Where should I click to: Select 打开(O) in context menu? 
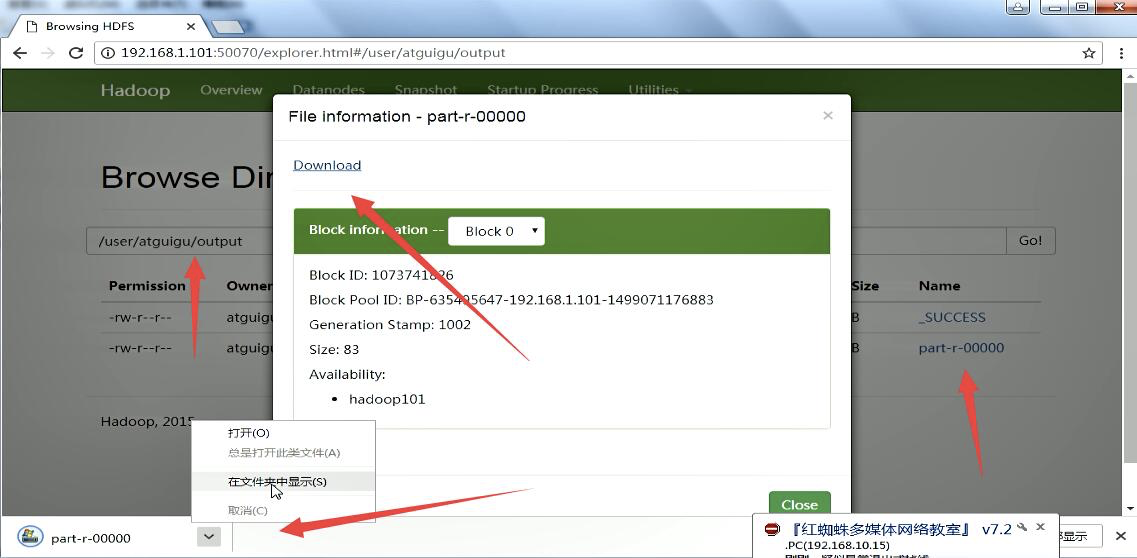249,433
